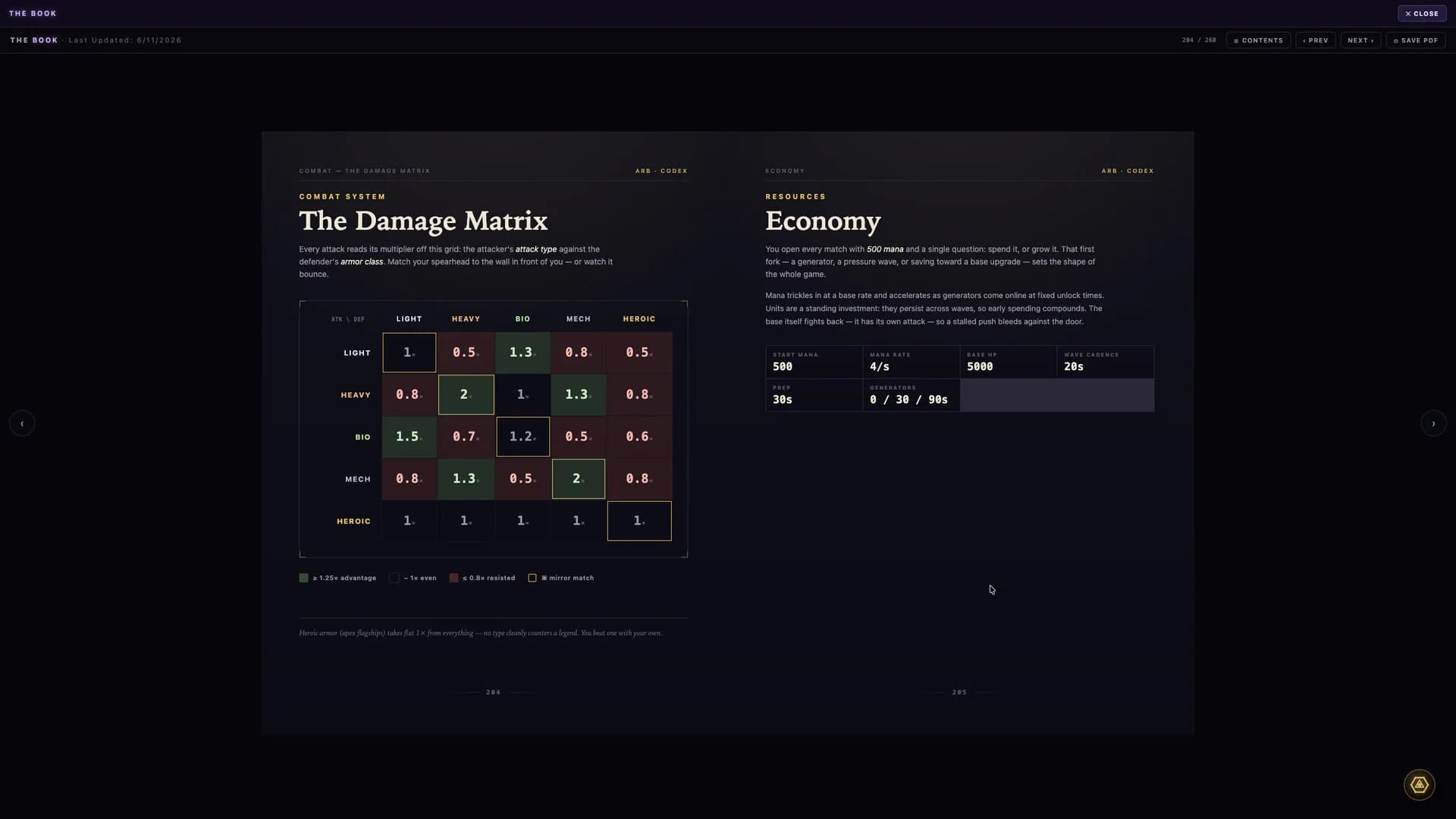The image size is (1456, 819).
Task: Click the Mech vs Mech 2x cell
Action: click(579, 479)
